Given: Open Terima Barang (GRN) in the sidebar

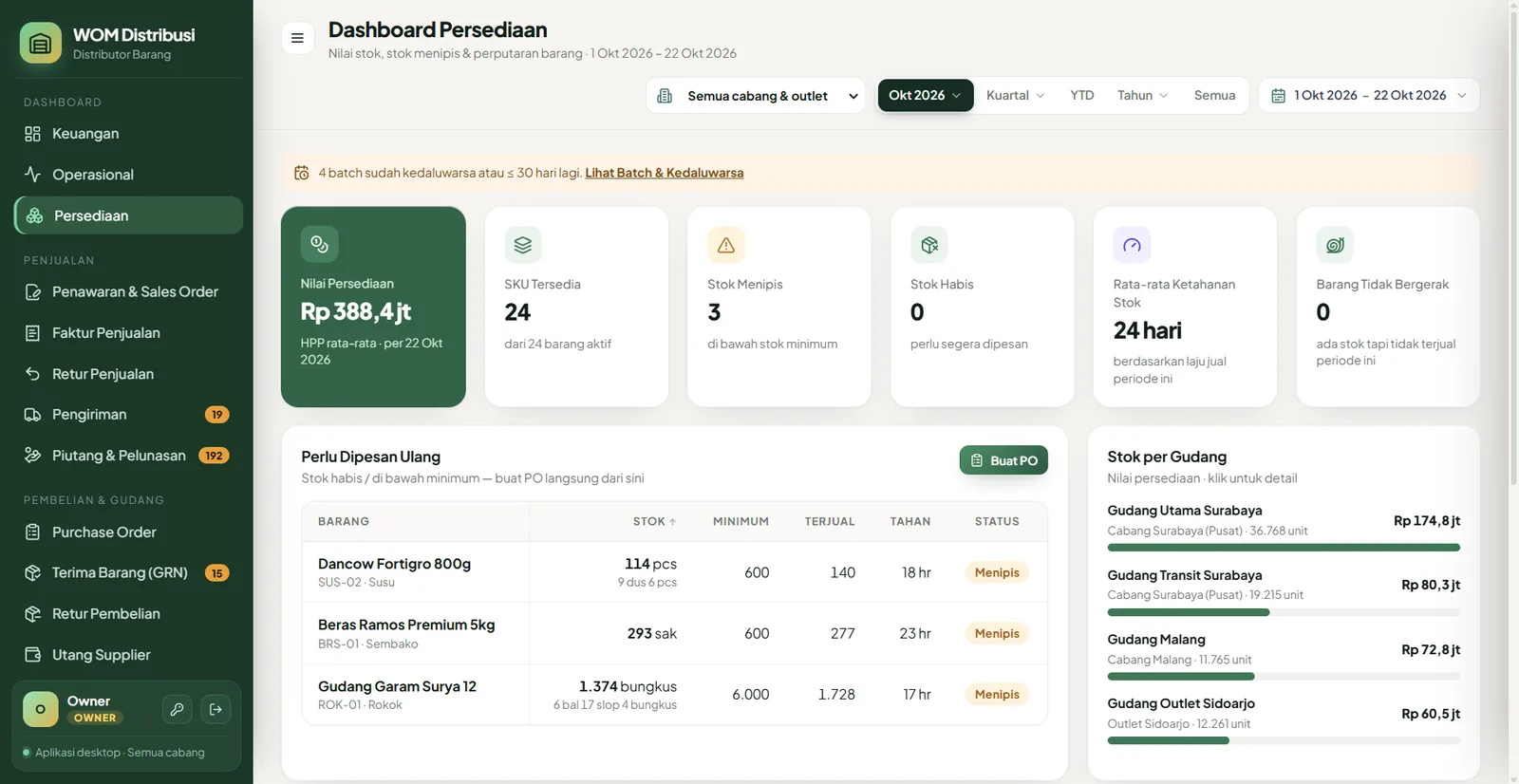Looking at the screenshot, I should (128, 573).
